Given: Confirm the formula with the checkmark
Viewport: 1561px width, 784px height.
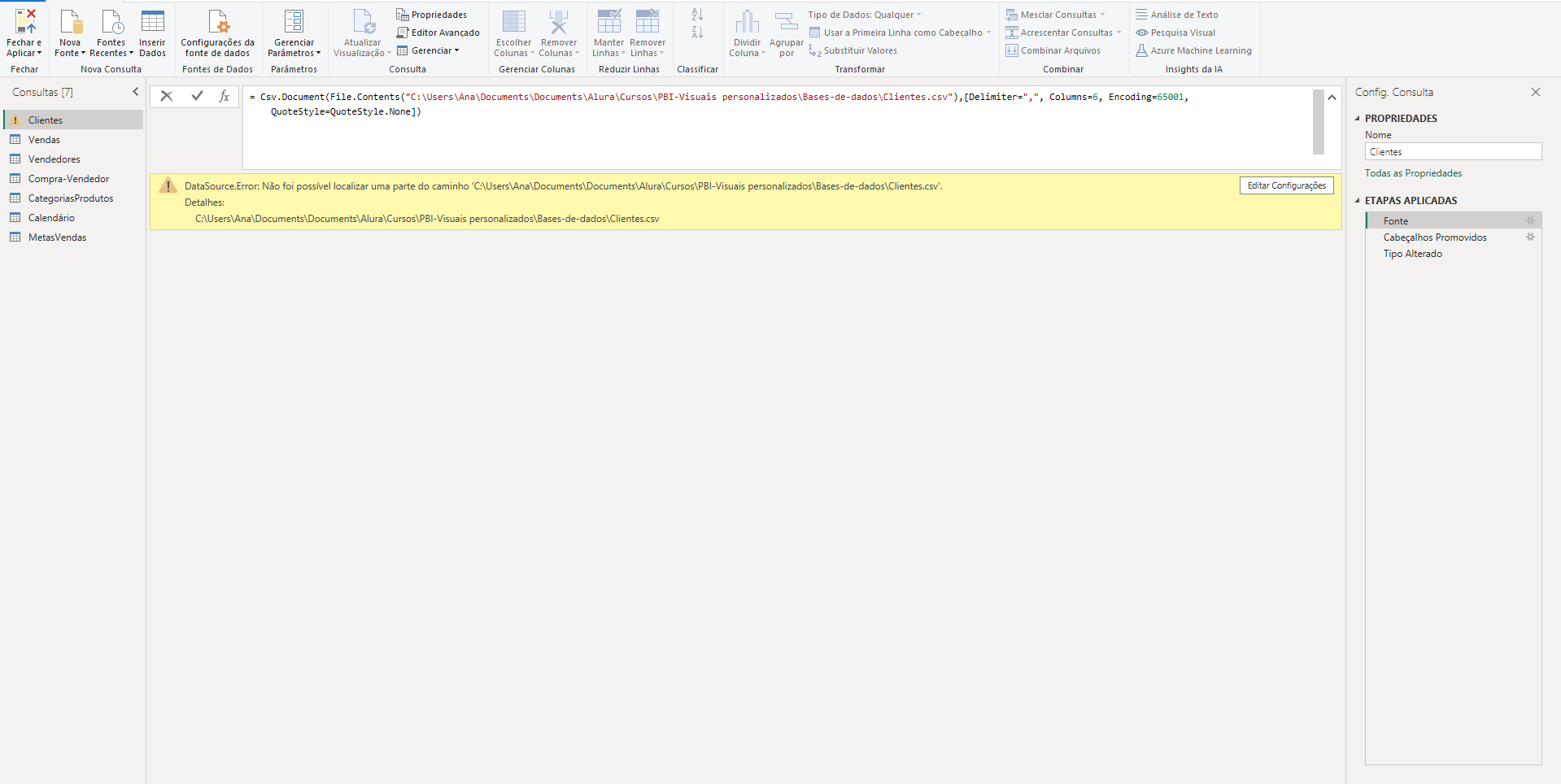Looking at the screenshot, I should pyautogui.click(x=197, y=96).
